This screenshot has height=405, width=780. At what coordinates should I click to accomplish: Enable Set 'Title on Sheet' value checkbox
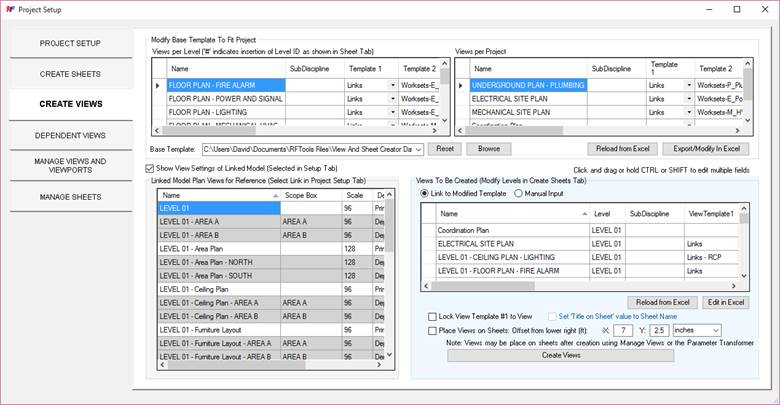(551, 316)
